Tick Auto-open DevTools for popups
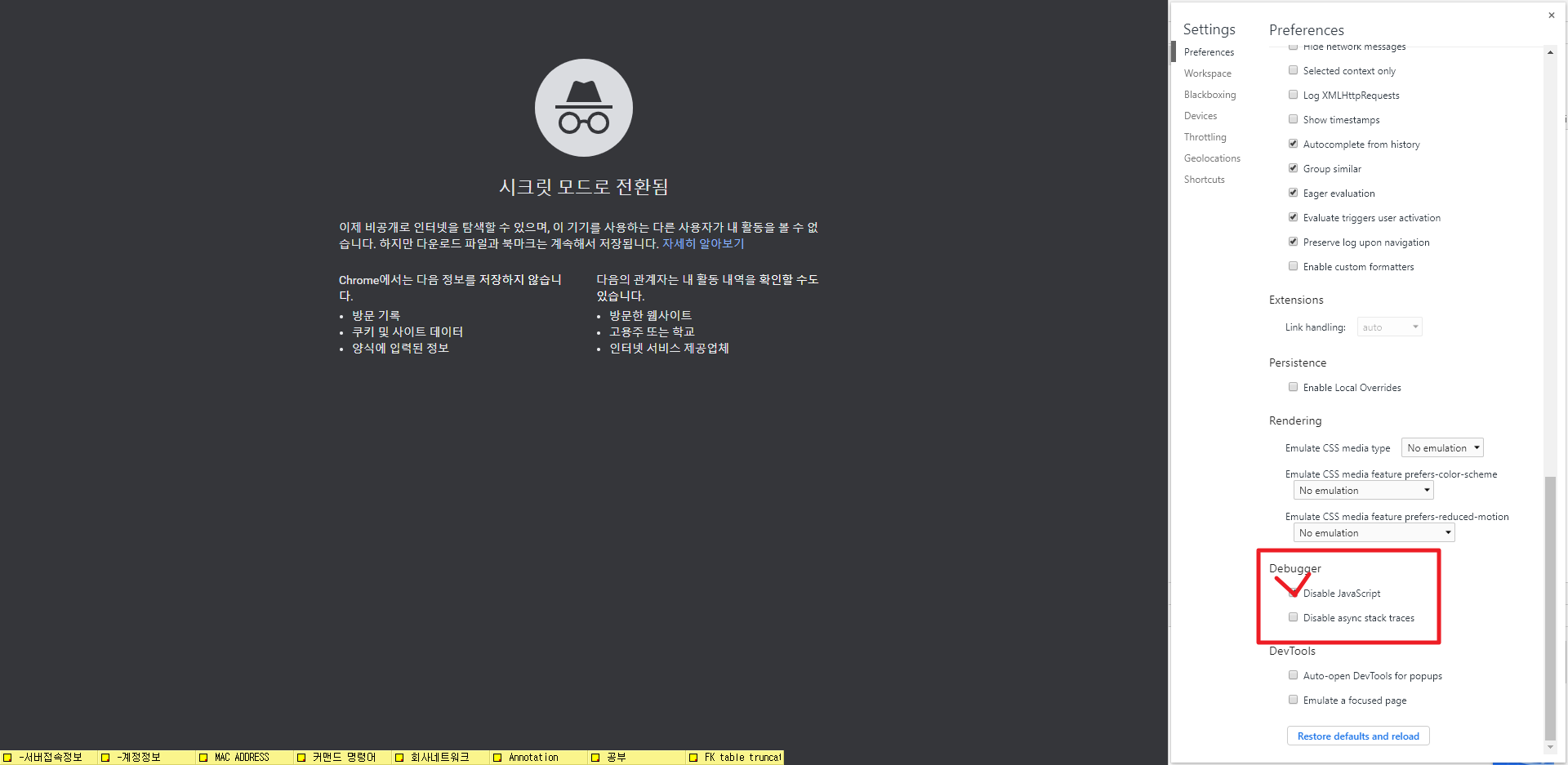The image size is (1568, 765). 1293,675
